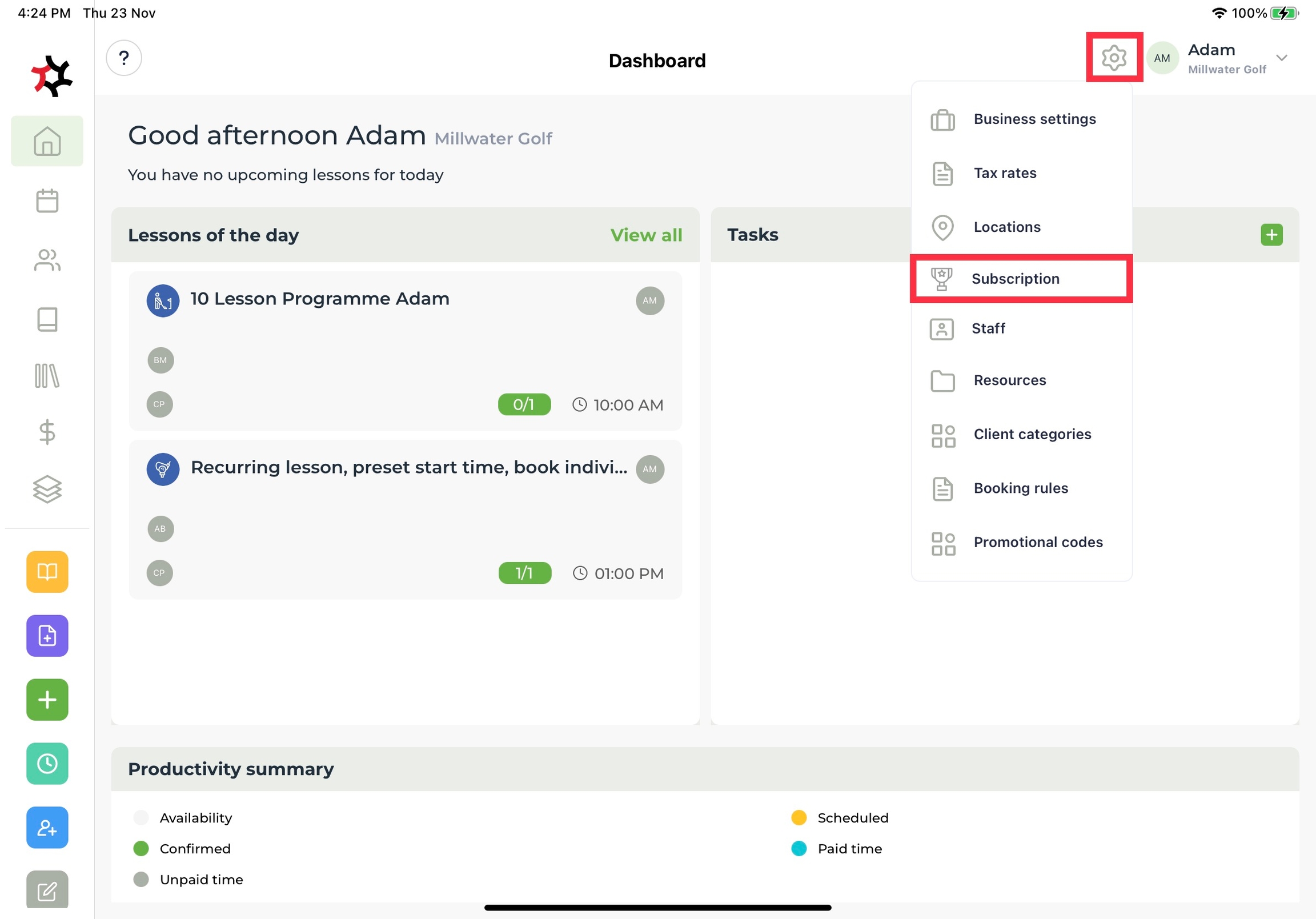
Task: Open the calendar in the sidebar
Action: 47,200
